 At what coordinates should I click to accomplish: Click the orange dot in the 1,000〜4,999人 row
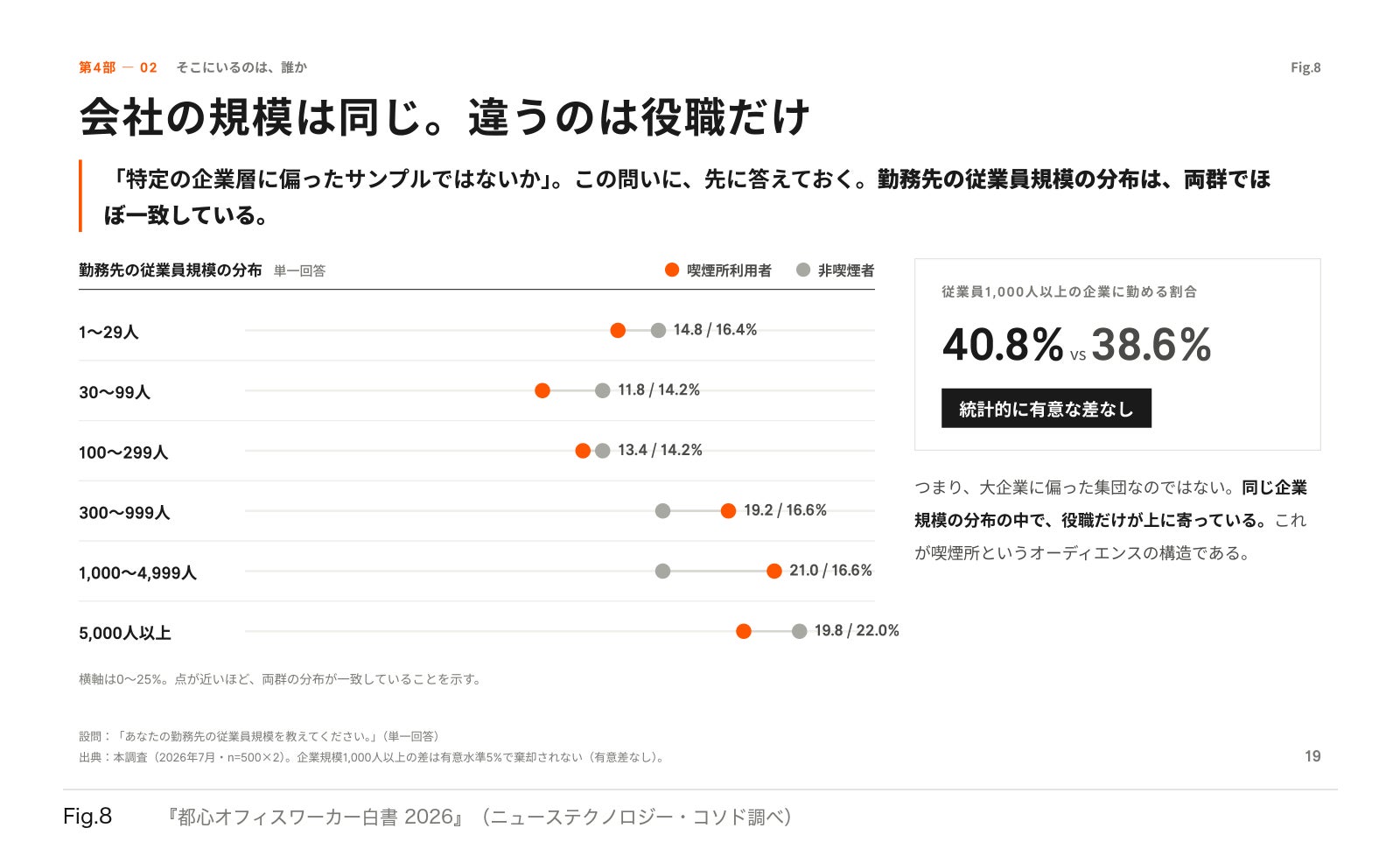[774, 572]
